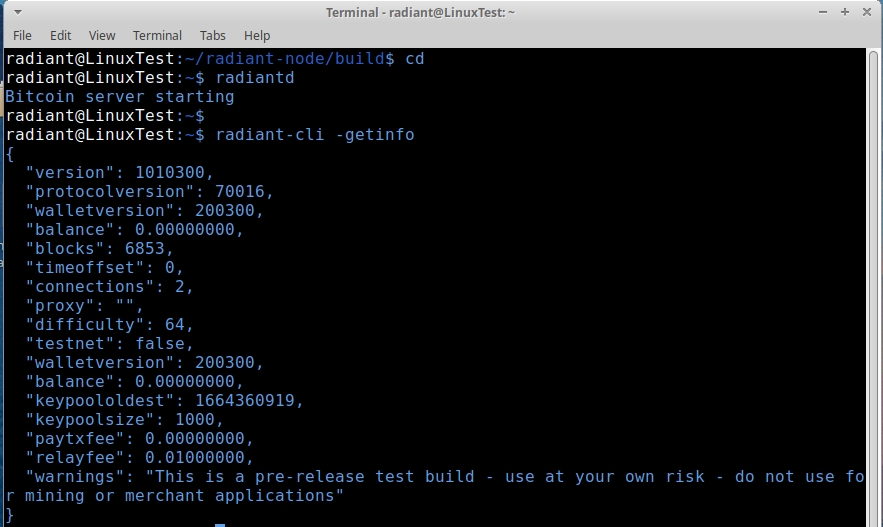The width and height of the screenshot is (883, 527).
Task: Open the Edit menu
Action: (x=61, y=35)
